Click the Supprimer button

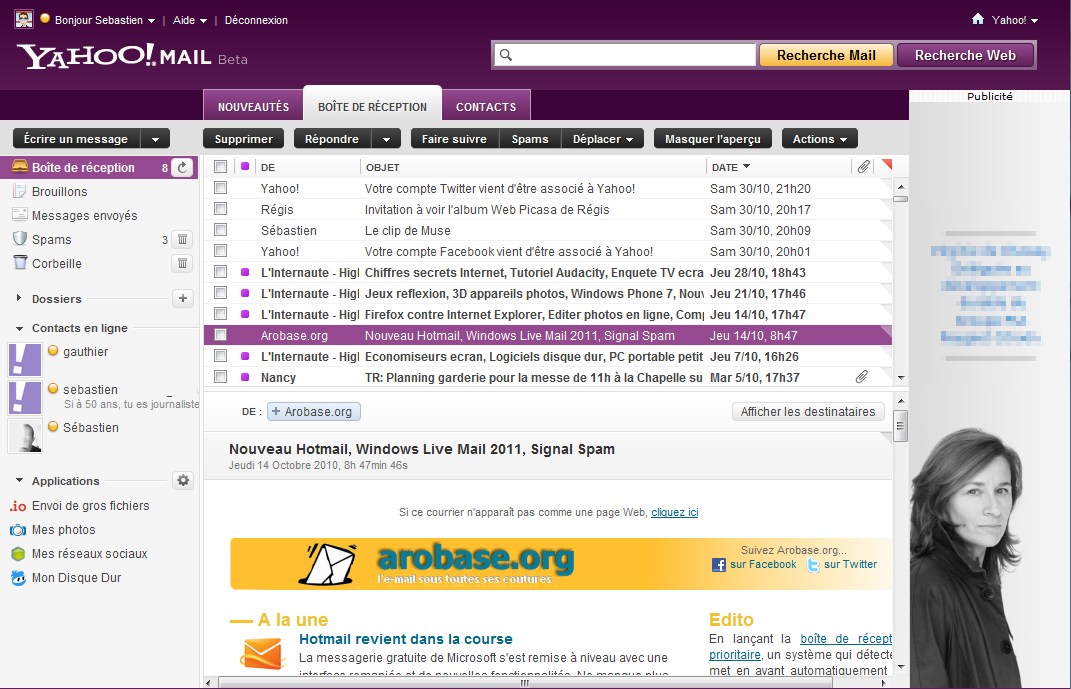click(243, 139)
